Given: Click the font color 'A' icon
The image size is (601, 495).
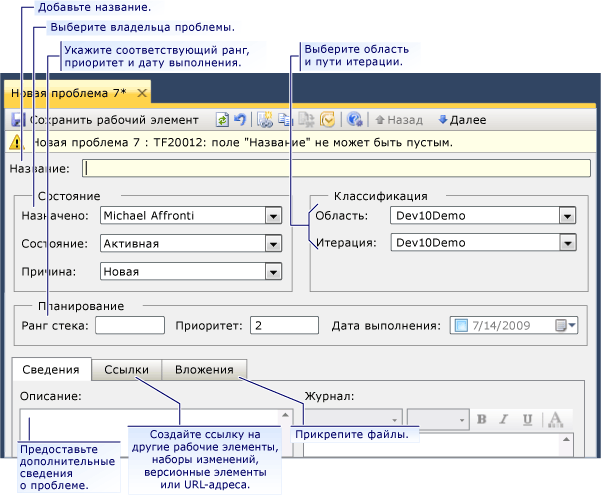Looking at the screenshot, I should coord(555,419).
